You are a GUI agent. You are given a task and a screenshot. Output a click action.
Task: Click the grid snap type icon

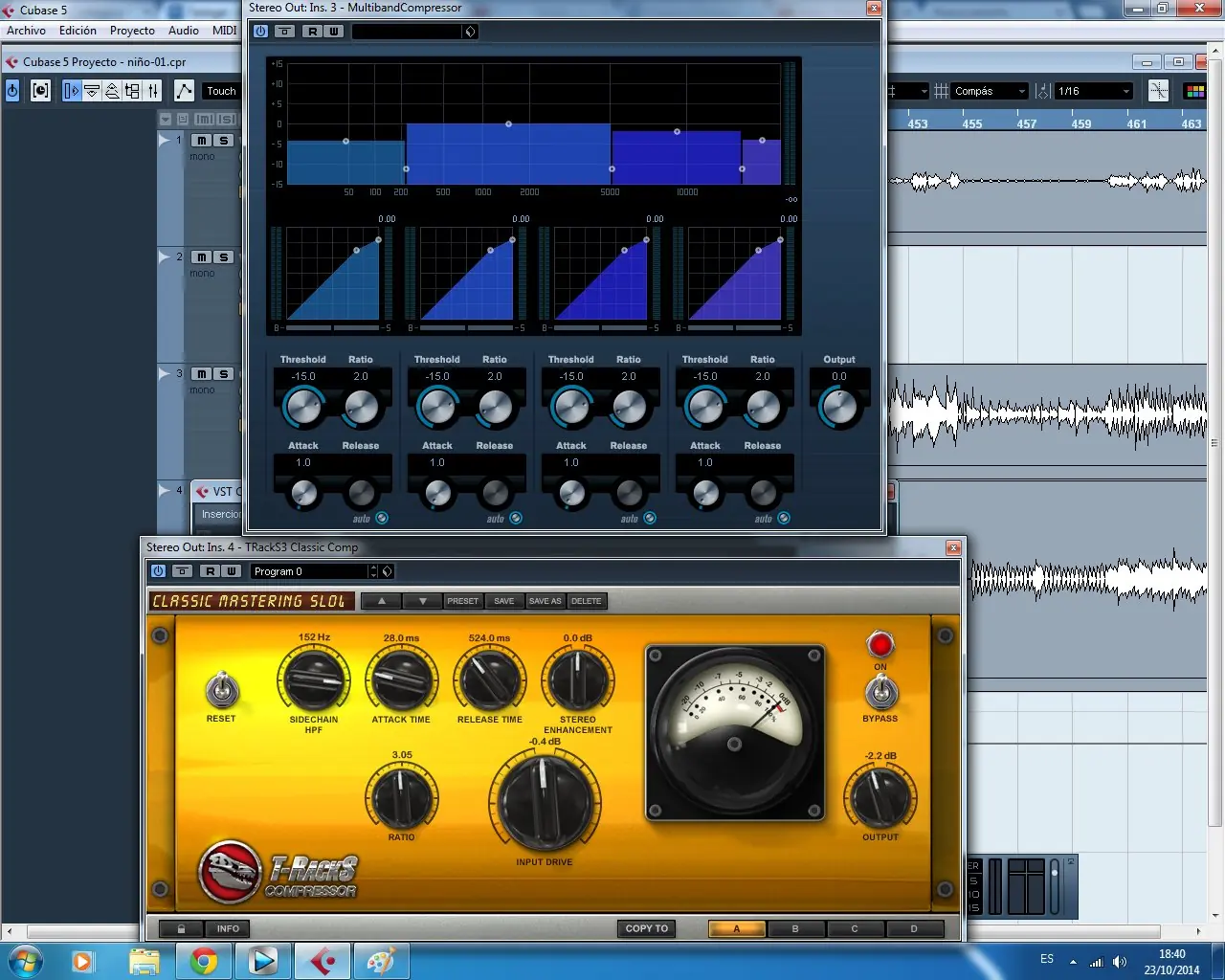point(942,91)
